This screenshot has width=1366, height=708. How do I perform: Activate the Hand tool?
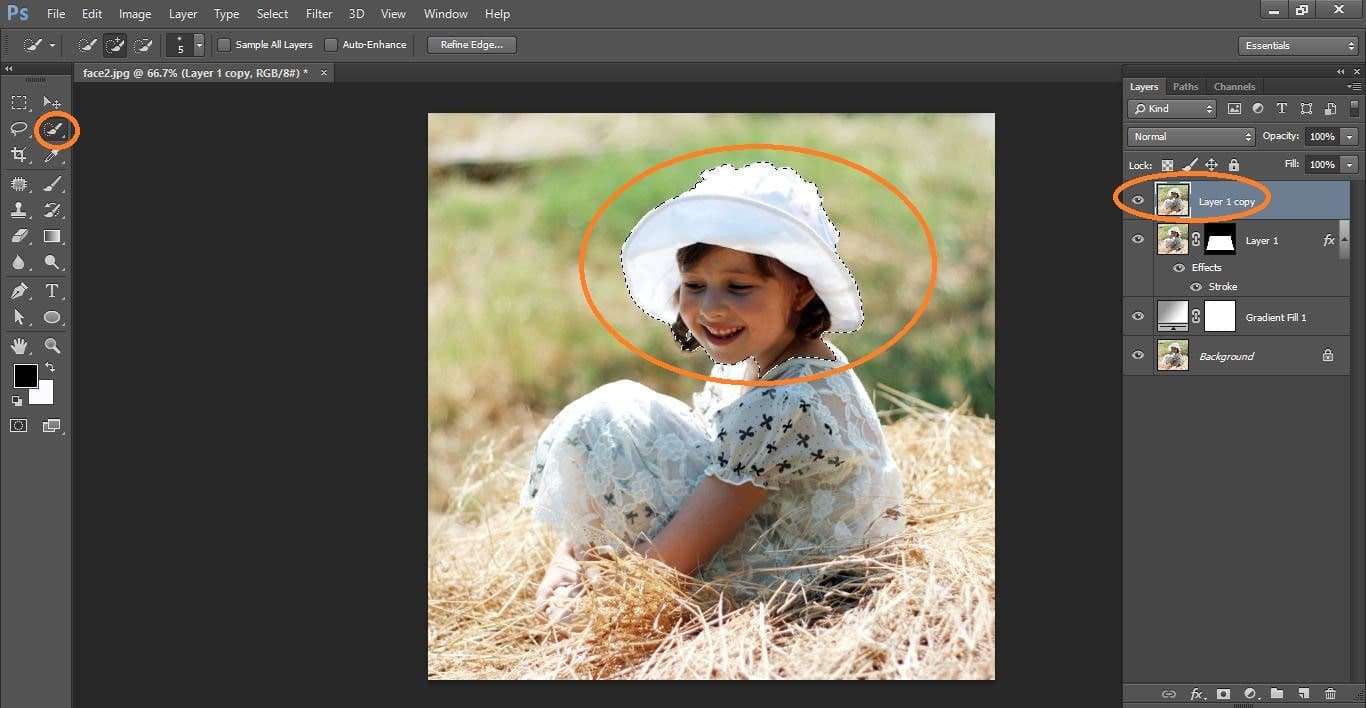19,346
